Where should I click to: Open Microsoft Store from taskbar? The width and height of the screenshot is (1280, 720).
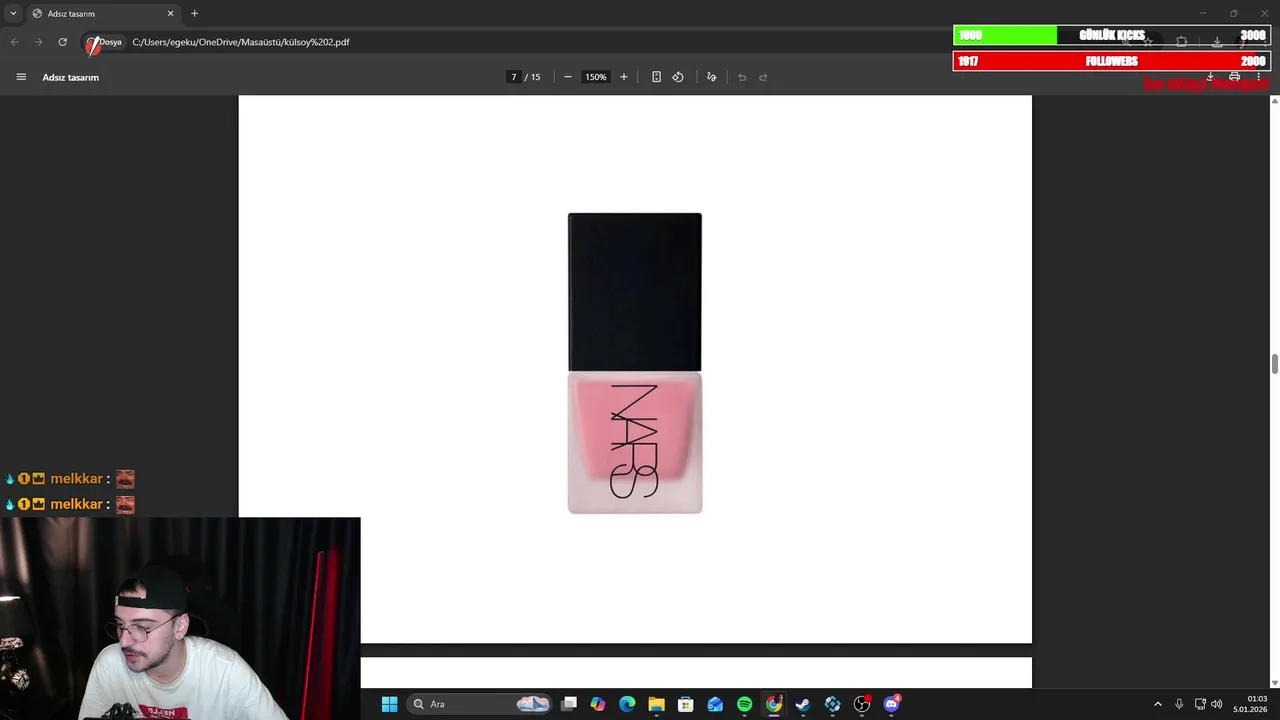(x=686, y=704)
